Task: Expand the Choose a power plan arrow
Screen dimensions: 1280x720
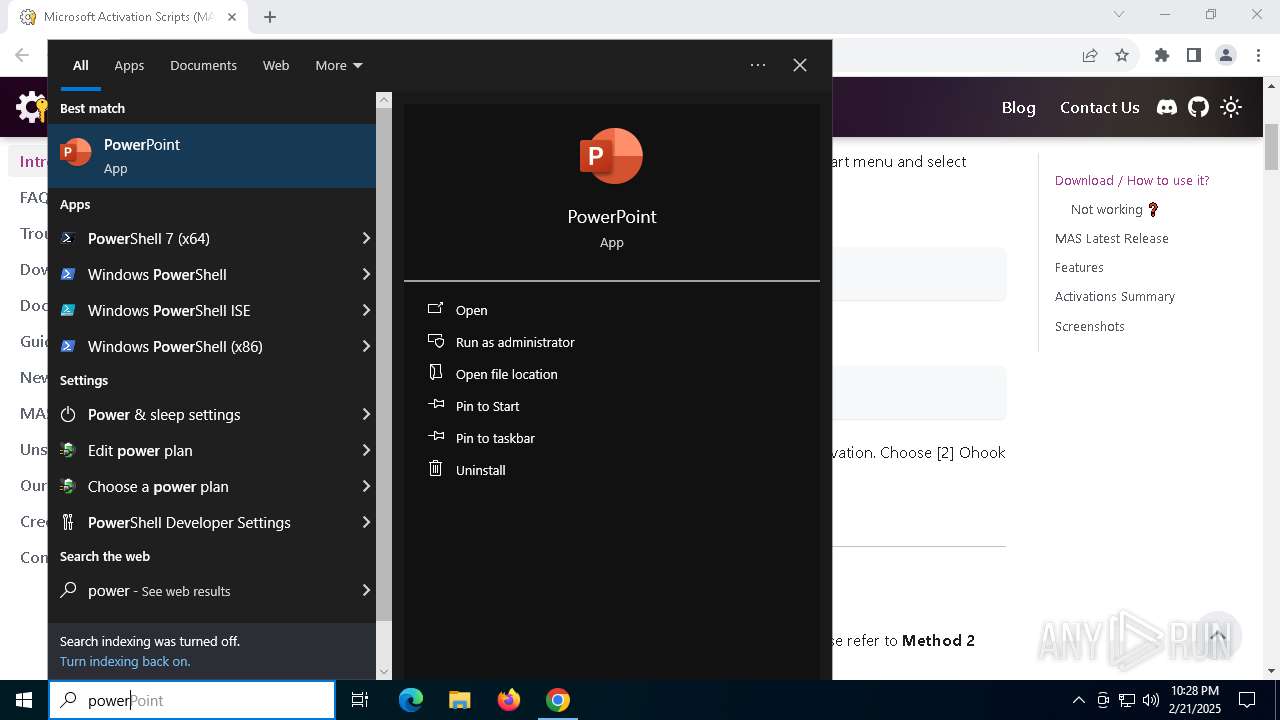Action: 366,486
